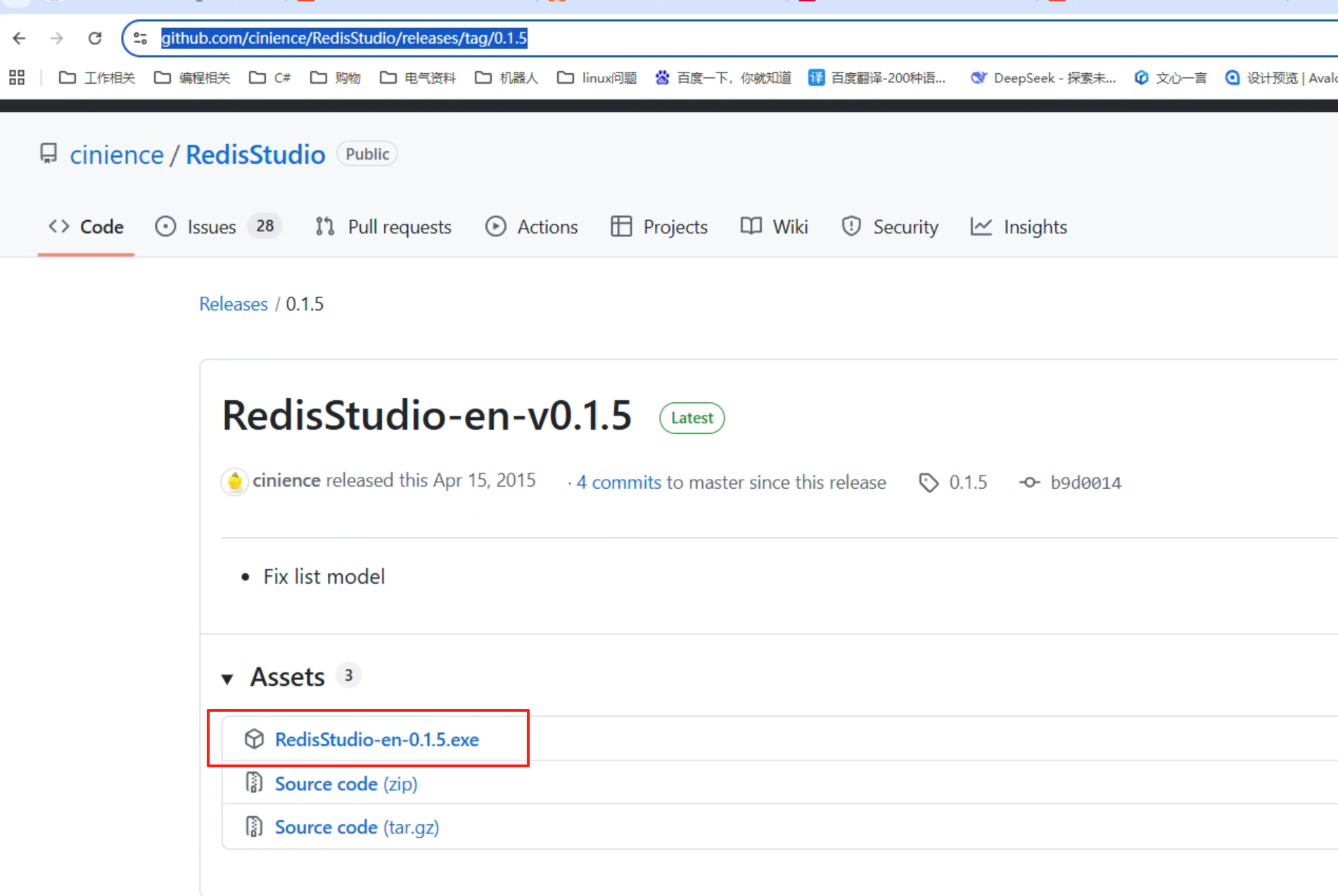Open the 机器人 bookmark folder
This screenshot has width=1338, height=896.
point(506,77)
